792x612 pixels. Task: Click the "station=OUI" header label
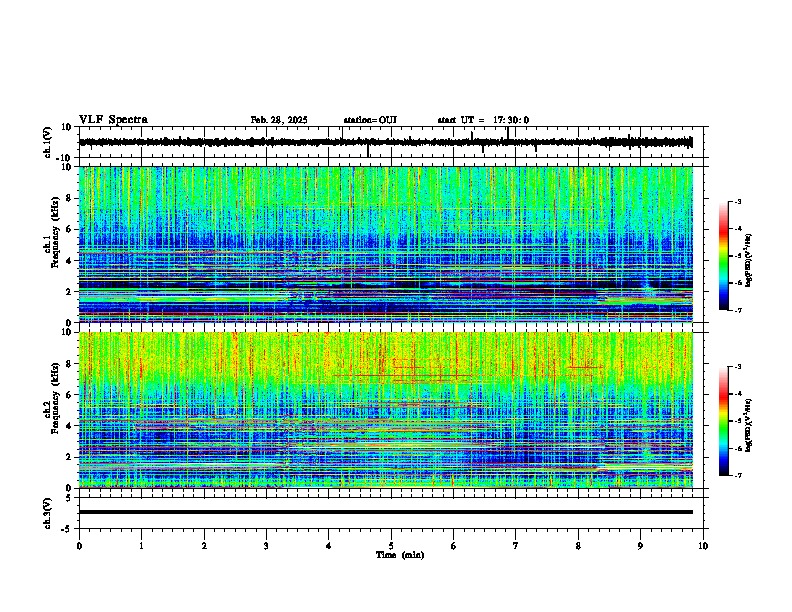pyautogui.click(x=370, y=120)
